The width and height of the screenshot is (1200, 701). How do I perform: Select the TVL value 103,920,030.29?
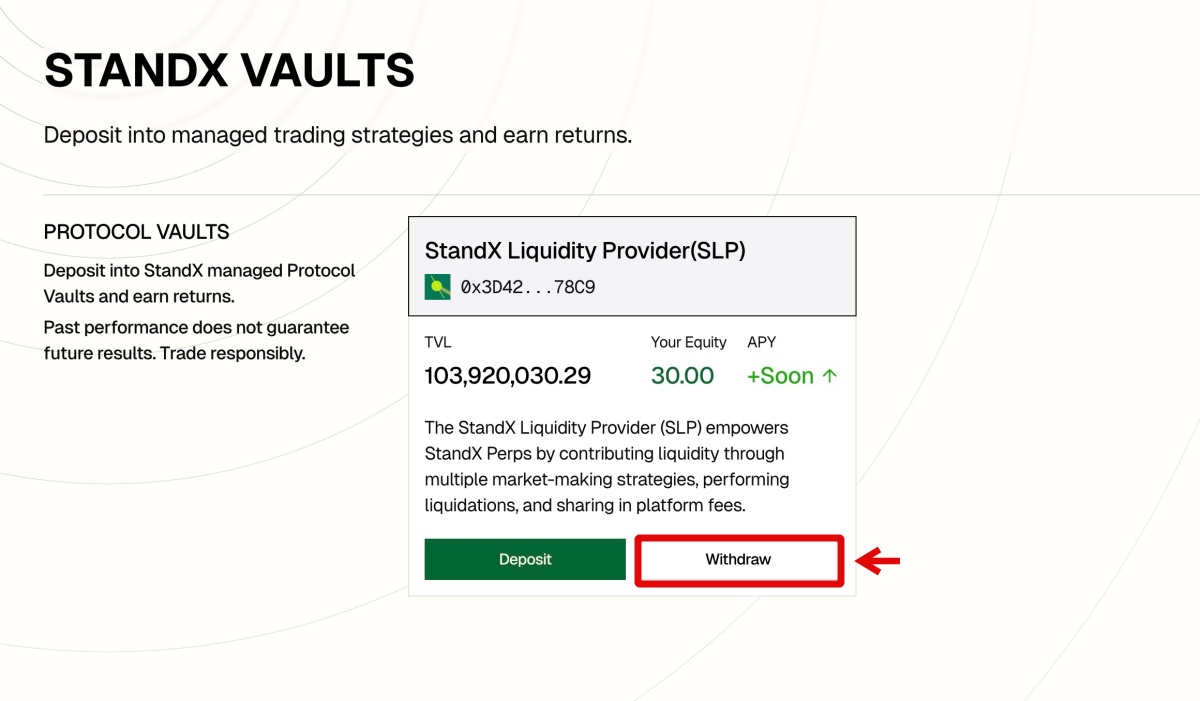[x=508, y=375]
